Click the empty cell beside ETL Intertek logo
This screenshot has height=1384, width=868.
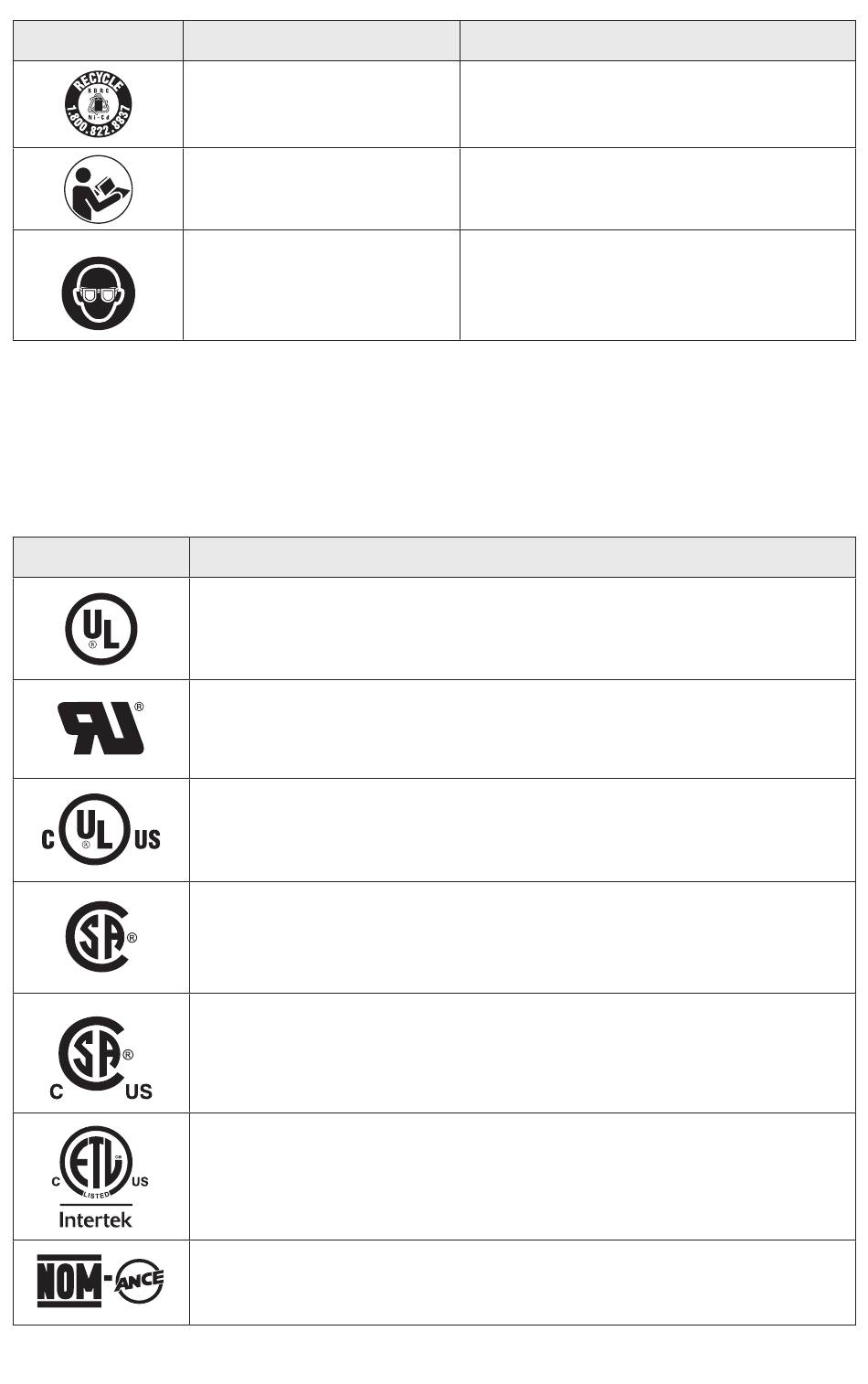(522, 1176)
